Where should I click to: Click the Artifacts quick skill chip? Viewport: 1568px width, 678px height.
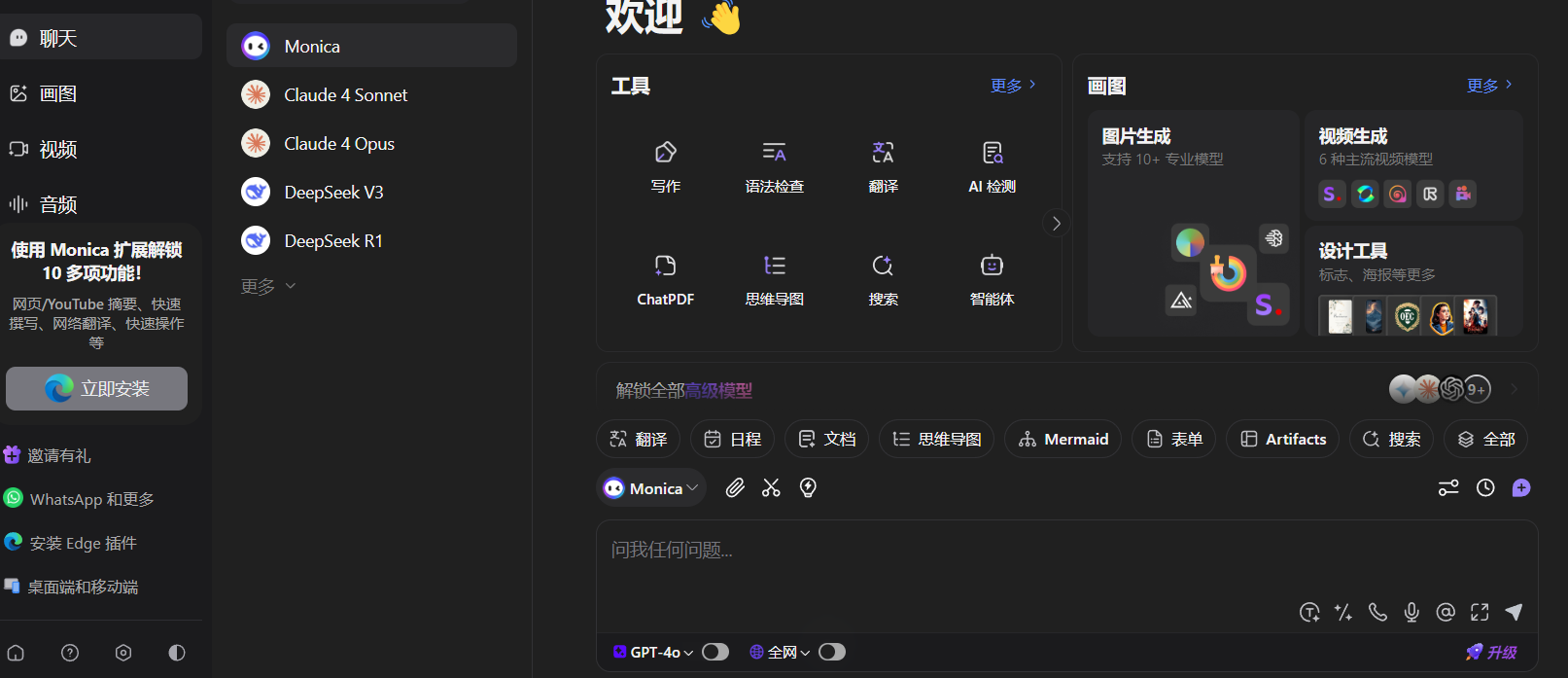pyautogui.click(x=1282, y=439)
